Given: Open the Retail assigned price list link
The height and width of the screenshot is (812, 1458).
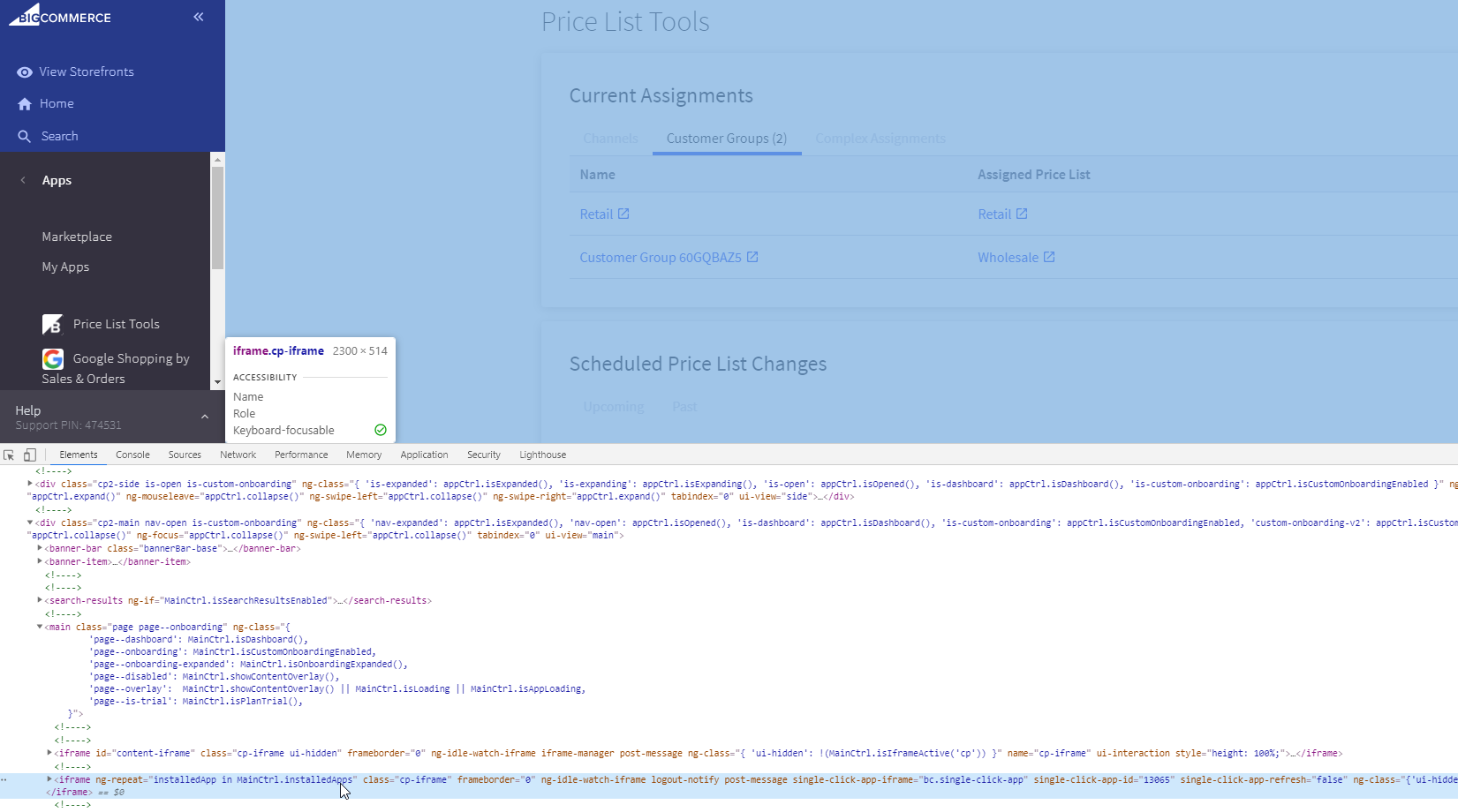Looking at the screenshot, I should tap(994, 214).
